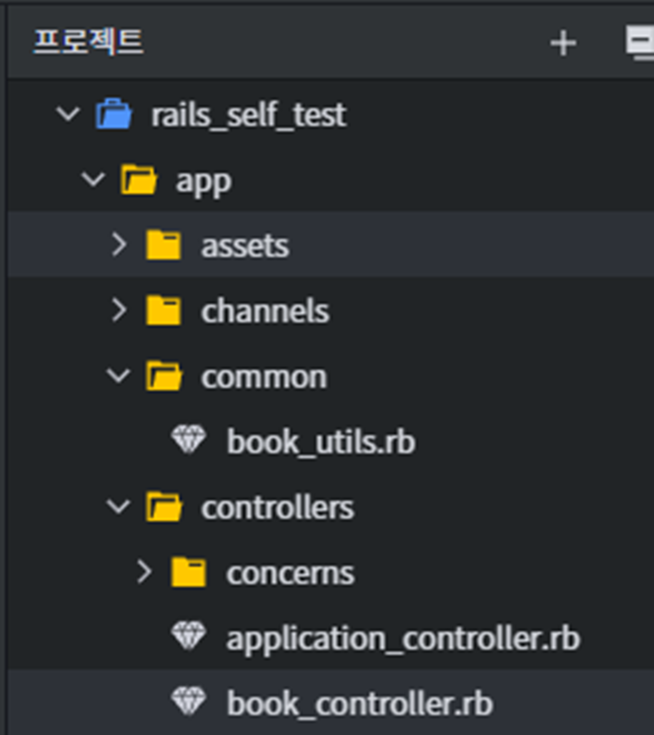Click ruby icon beside application_controller.rb
Viewport: 654px width, 735px height.
188,636
